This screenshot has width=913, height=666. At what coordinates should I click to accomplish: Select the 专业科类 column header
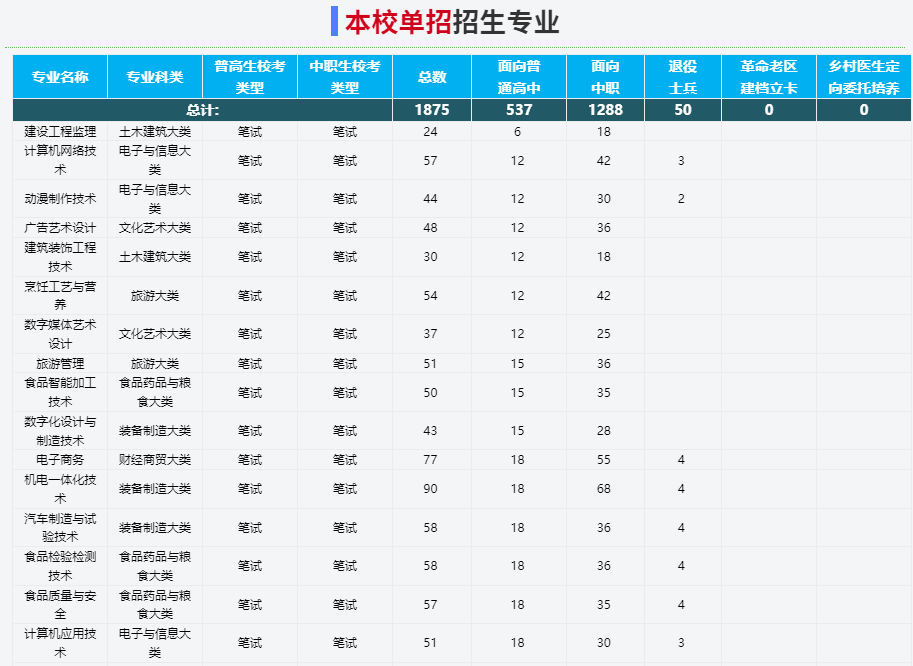(x=155, y=77)
